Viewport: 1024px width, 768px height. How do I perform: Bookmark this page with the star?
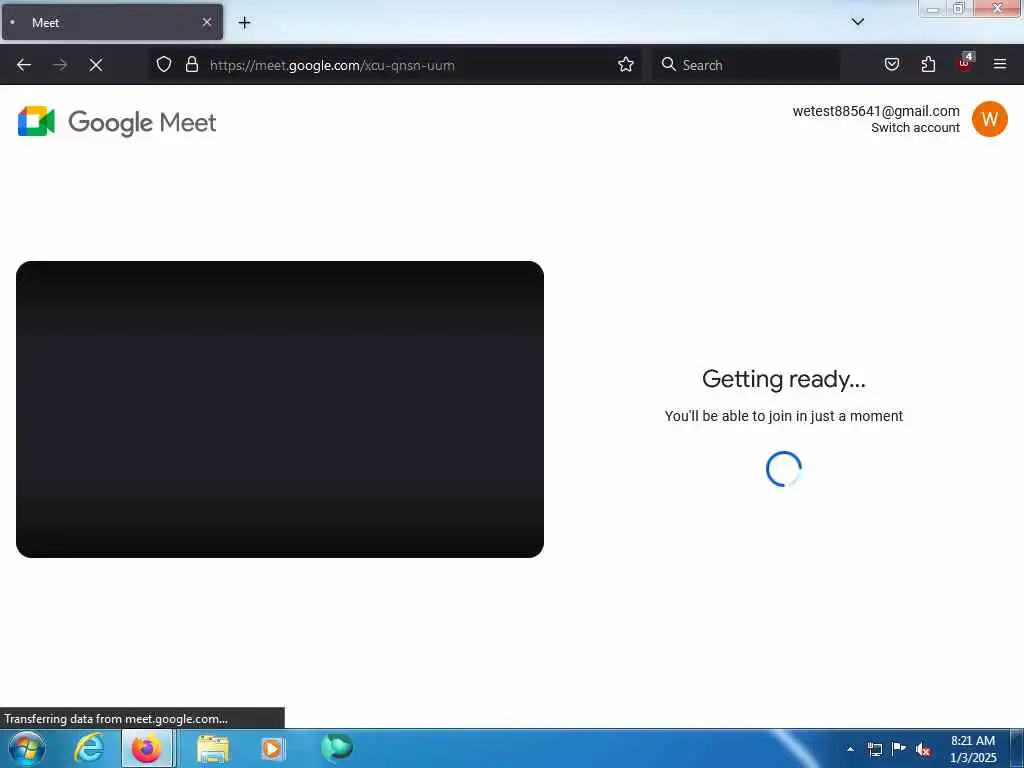click(x=626, y=64)
